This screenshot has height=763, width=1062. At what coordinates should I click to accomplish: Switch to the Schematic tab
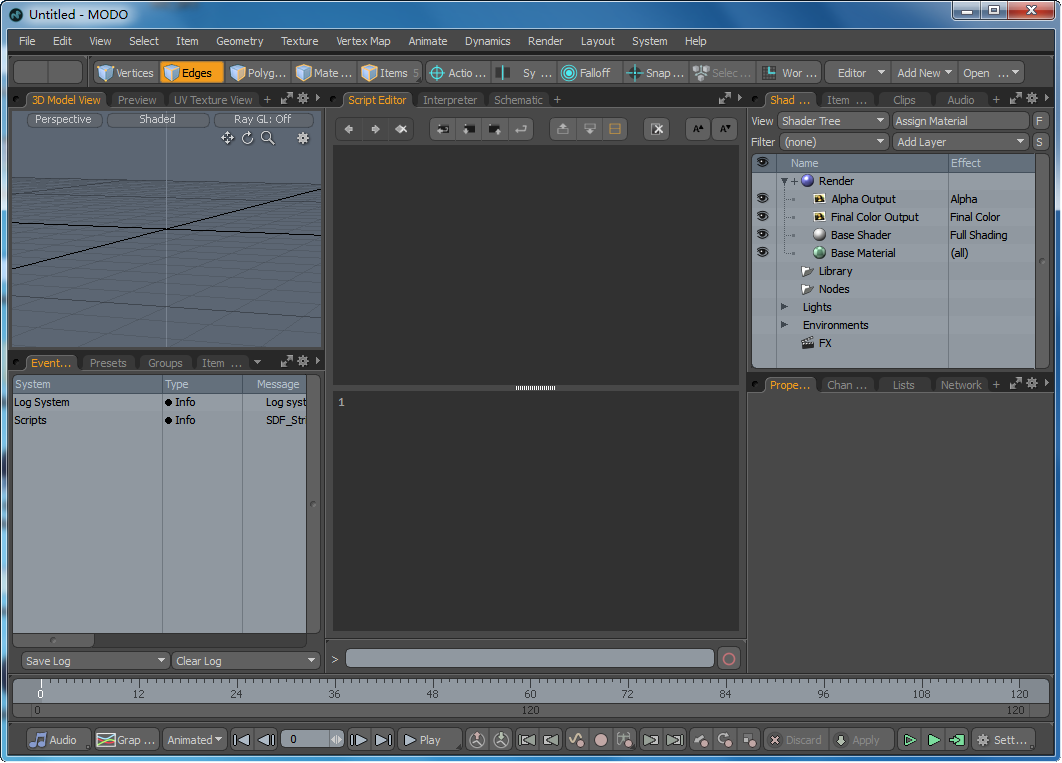pyautogui.click(x=518, y=100)
